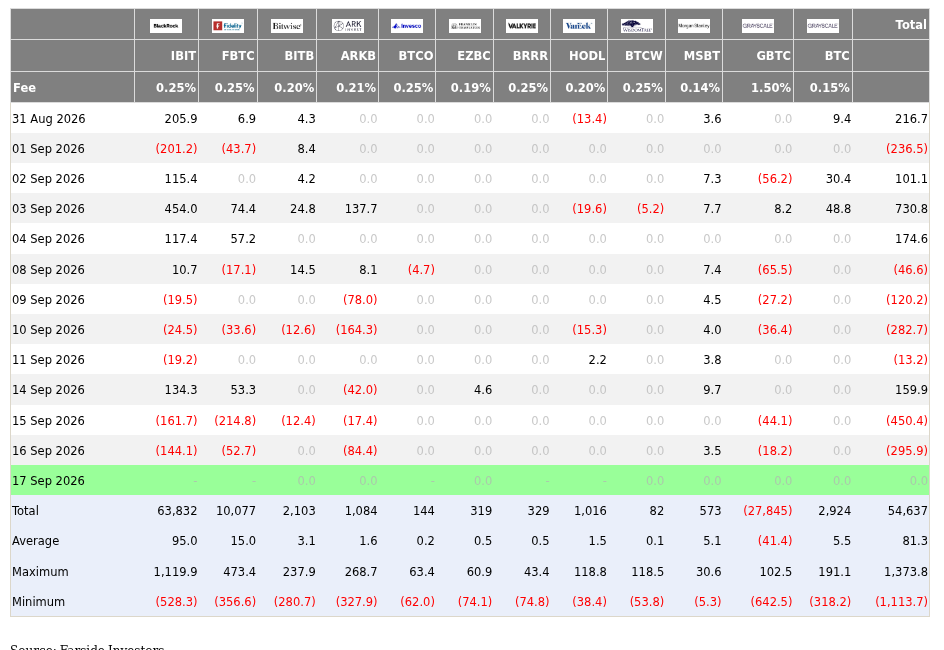Click the 03 Sep 2026 date cell

pyautogui.click(x=48, y=209)
